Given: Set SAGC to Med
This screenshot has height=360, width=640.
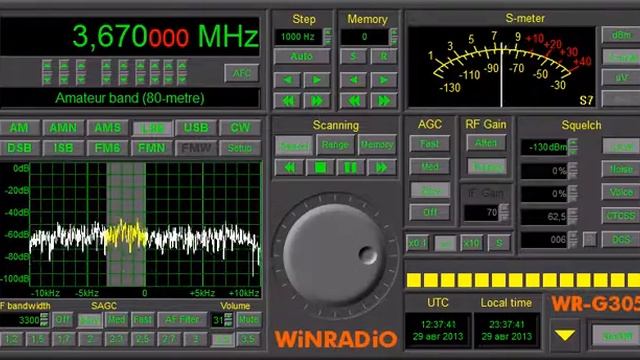Looking at the screenshot, I should pyautogui.click(x=116, y=320).
